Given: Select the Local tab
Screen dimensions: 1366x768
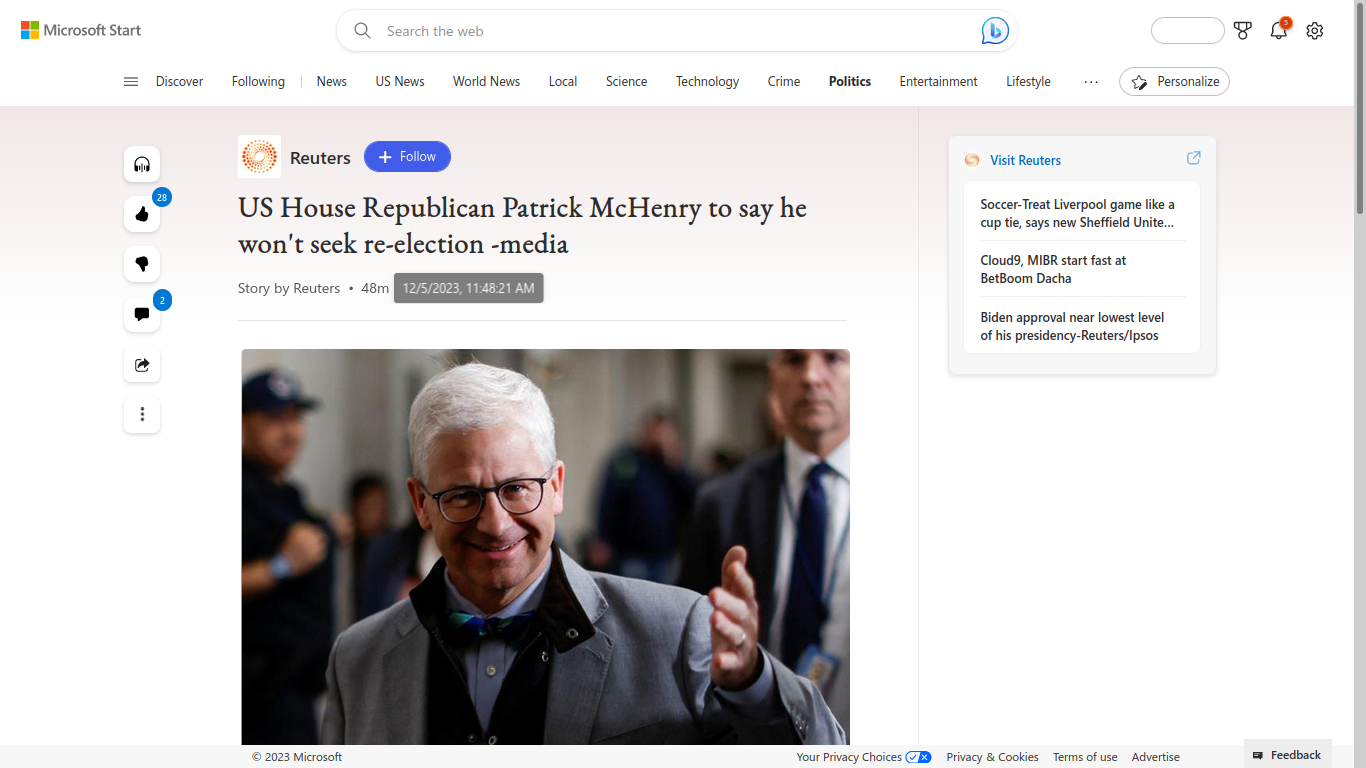Looking at the screenshot, I should 563,82.
